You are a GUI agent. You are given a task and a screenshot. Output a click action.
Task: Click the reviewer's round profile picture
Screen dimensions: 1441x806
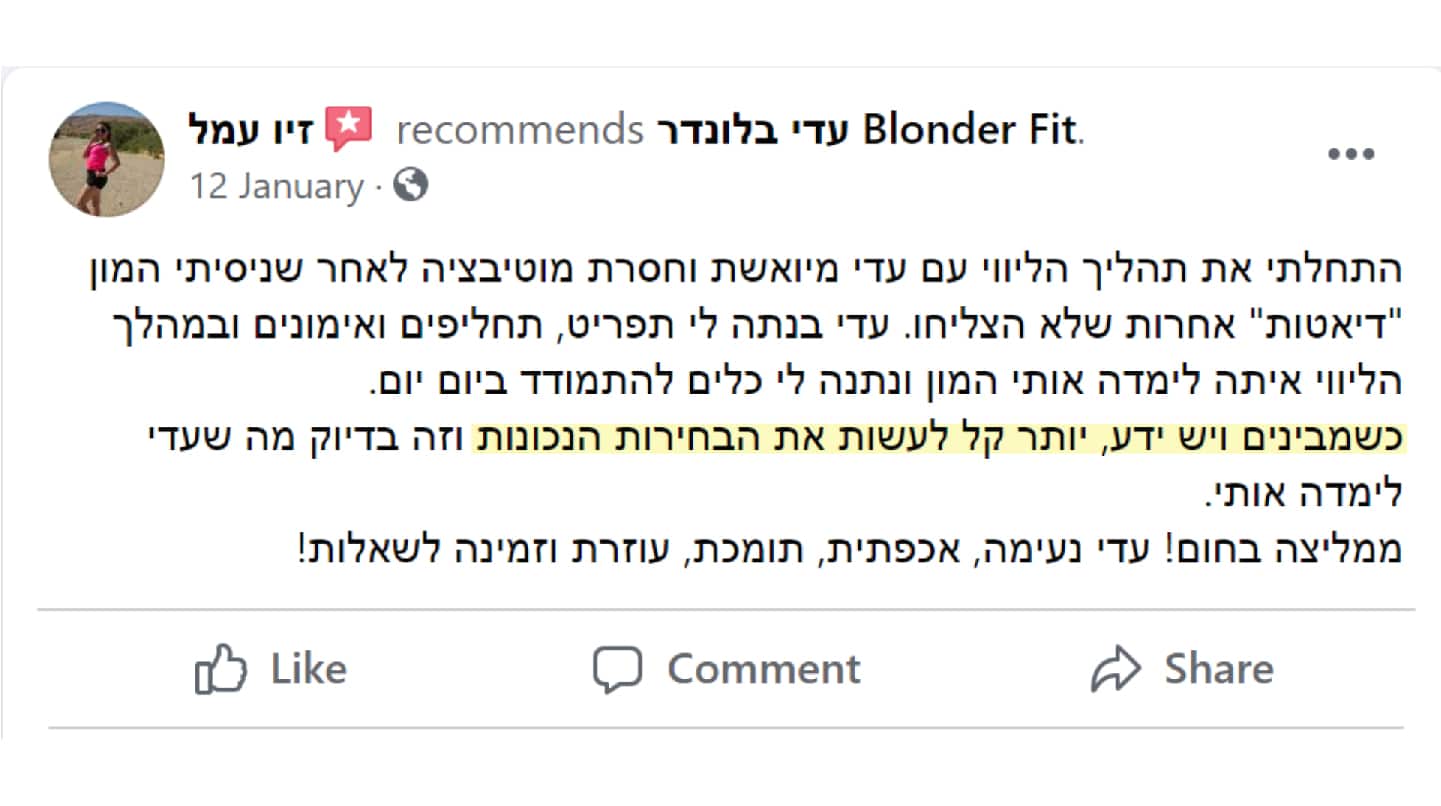pyautogui.click(x=106, y=159)
